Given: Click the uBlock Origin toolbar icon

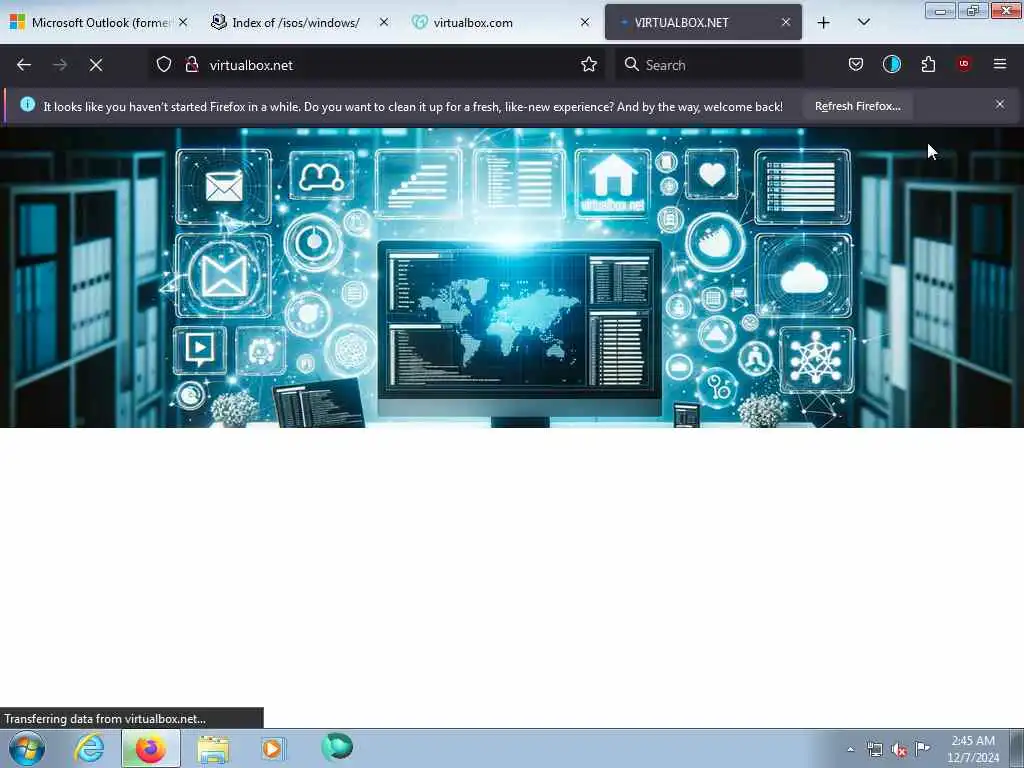Looking at the screenshot, I should tap(964, 64).
